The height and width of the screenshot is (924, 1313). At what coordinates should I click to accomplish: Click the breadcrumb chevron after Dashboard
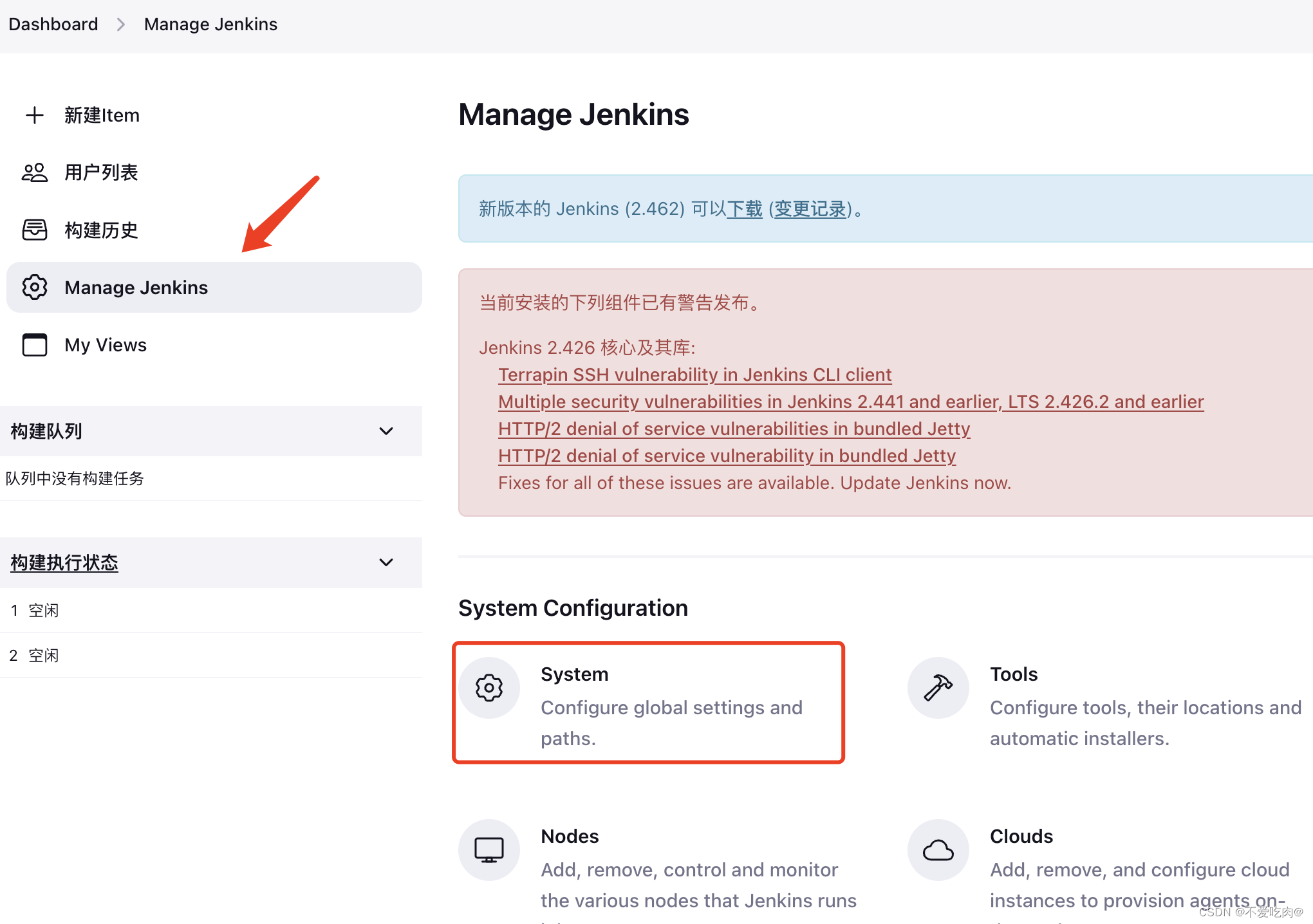click(x=121, y=24)
